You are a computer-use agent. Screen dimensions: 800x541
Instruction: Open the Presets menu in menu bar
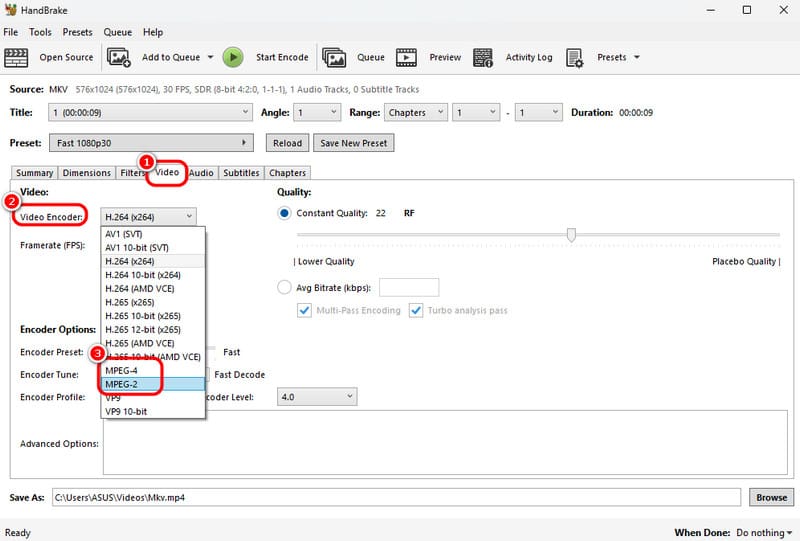(78, 32)
